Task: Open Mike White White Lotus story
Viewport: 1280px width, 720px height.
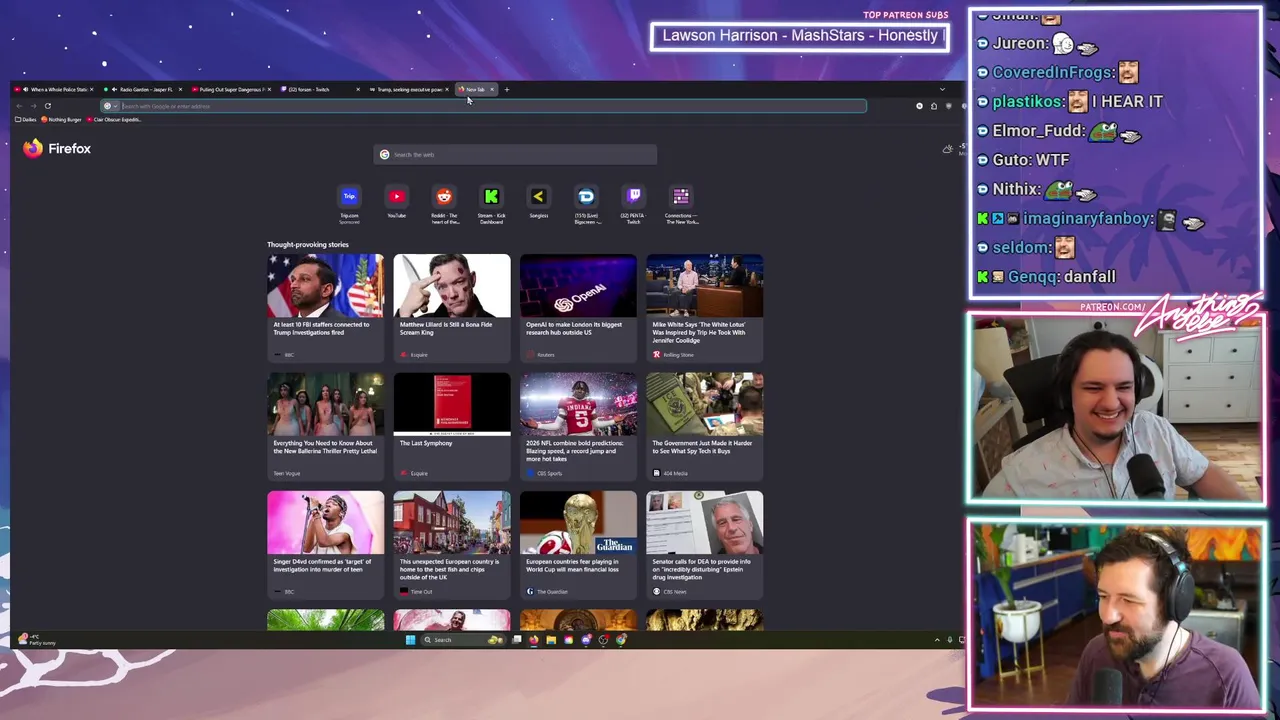Action: coord(705,308)
